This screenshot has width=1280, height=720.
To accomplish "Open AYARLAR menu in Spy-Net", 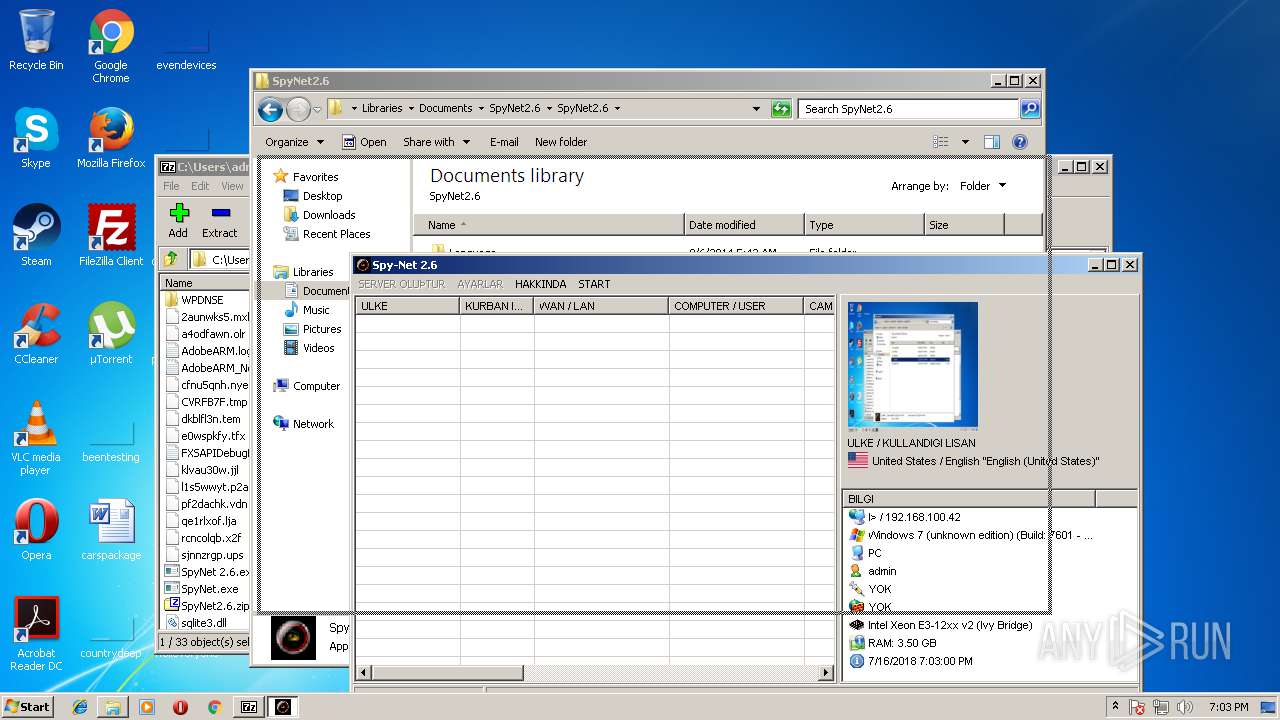I will 480,284.
